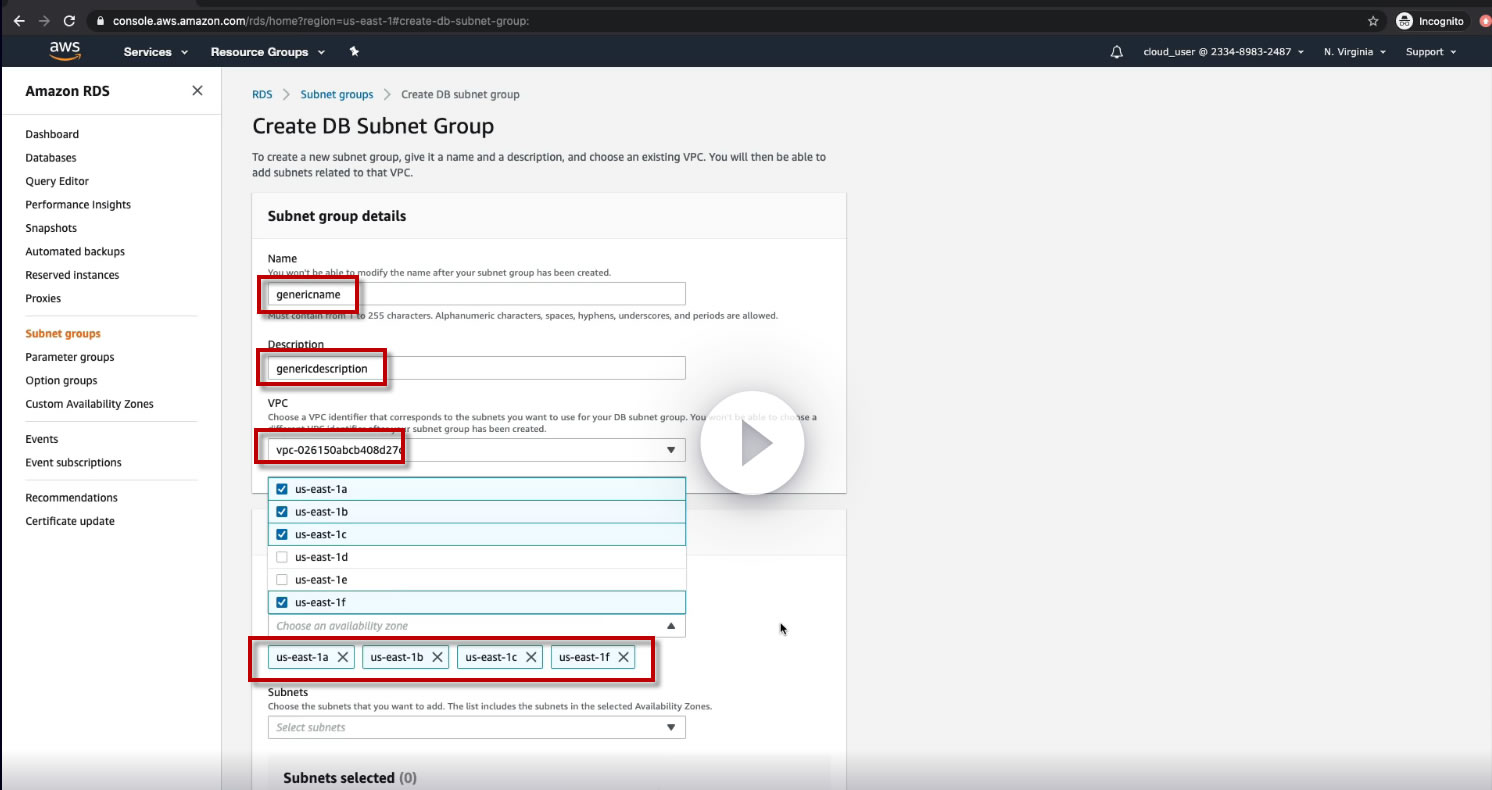The width and height of the screenshot is (1492, 790).
Task: Expand the Resource Groups menu
Action: (x=267, y=52)
